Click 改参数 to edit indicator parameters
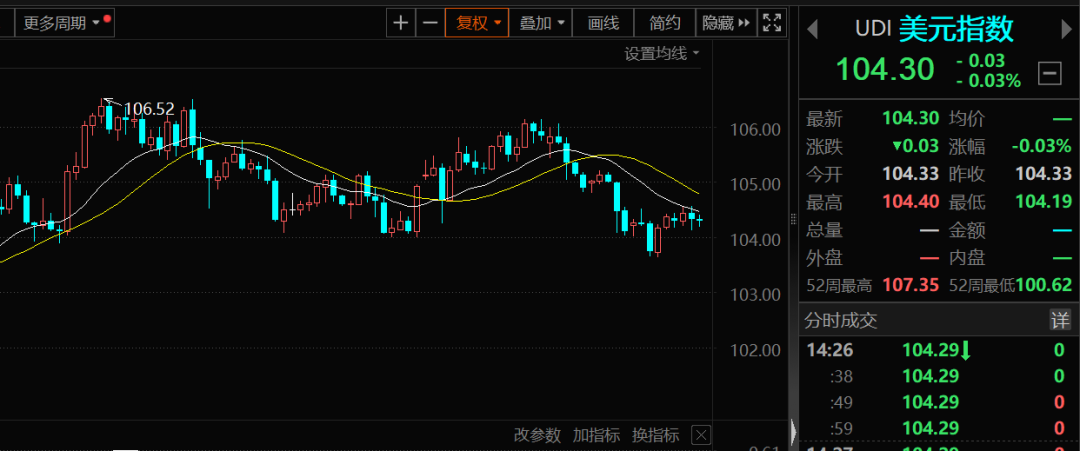The height and width of the screenshot is (451, 1080). tap(538, 435)
